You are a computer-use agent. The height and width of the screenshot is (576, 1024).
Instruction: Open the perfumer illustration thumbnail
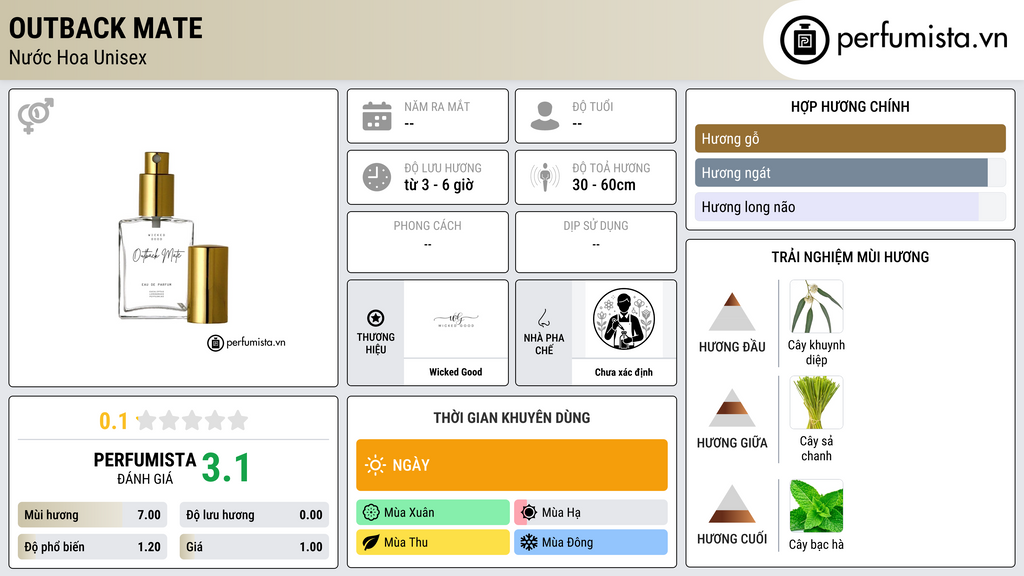(624, 319)
